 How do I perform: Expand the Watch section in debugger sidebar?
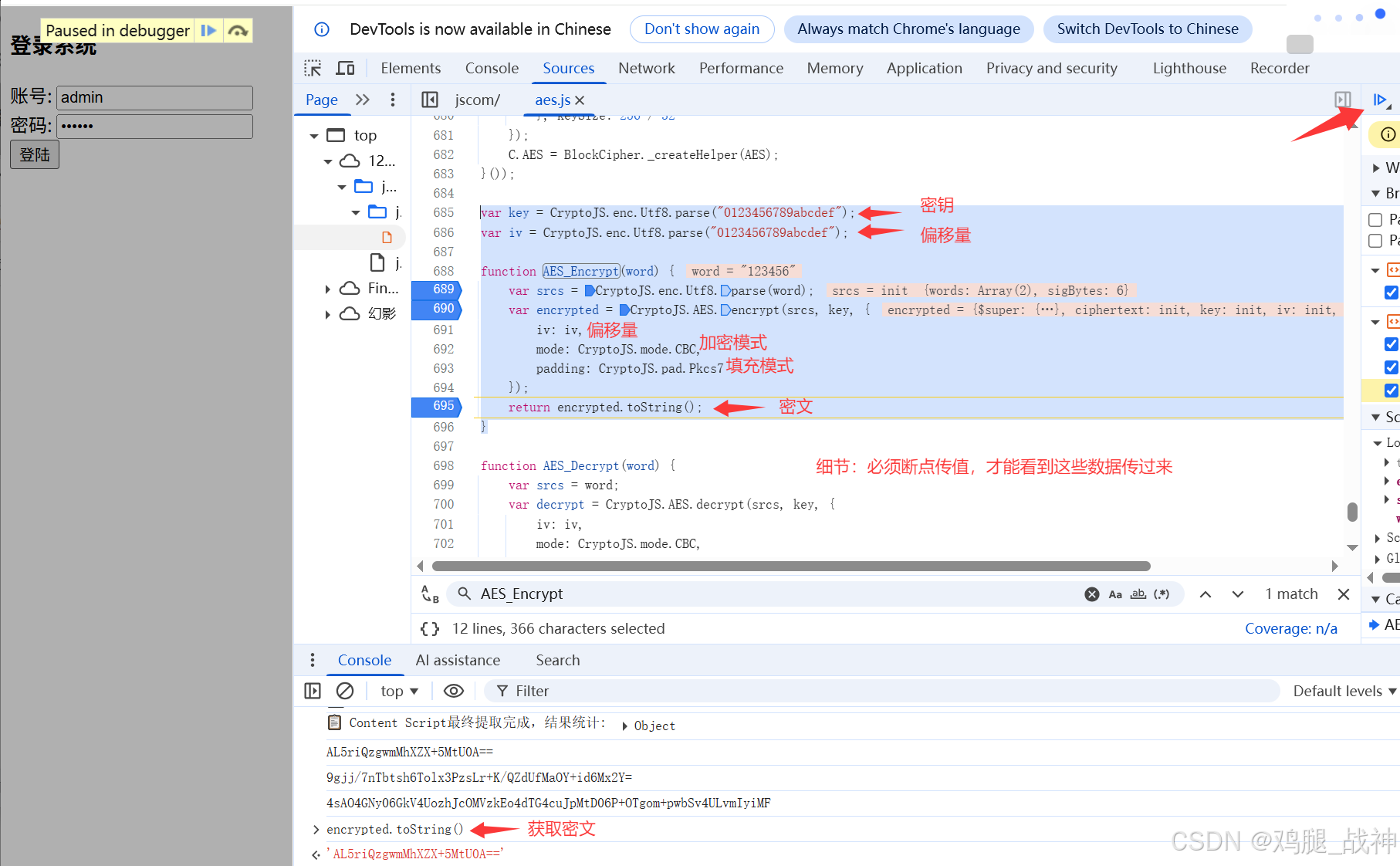1376,167
